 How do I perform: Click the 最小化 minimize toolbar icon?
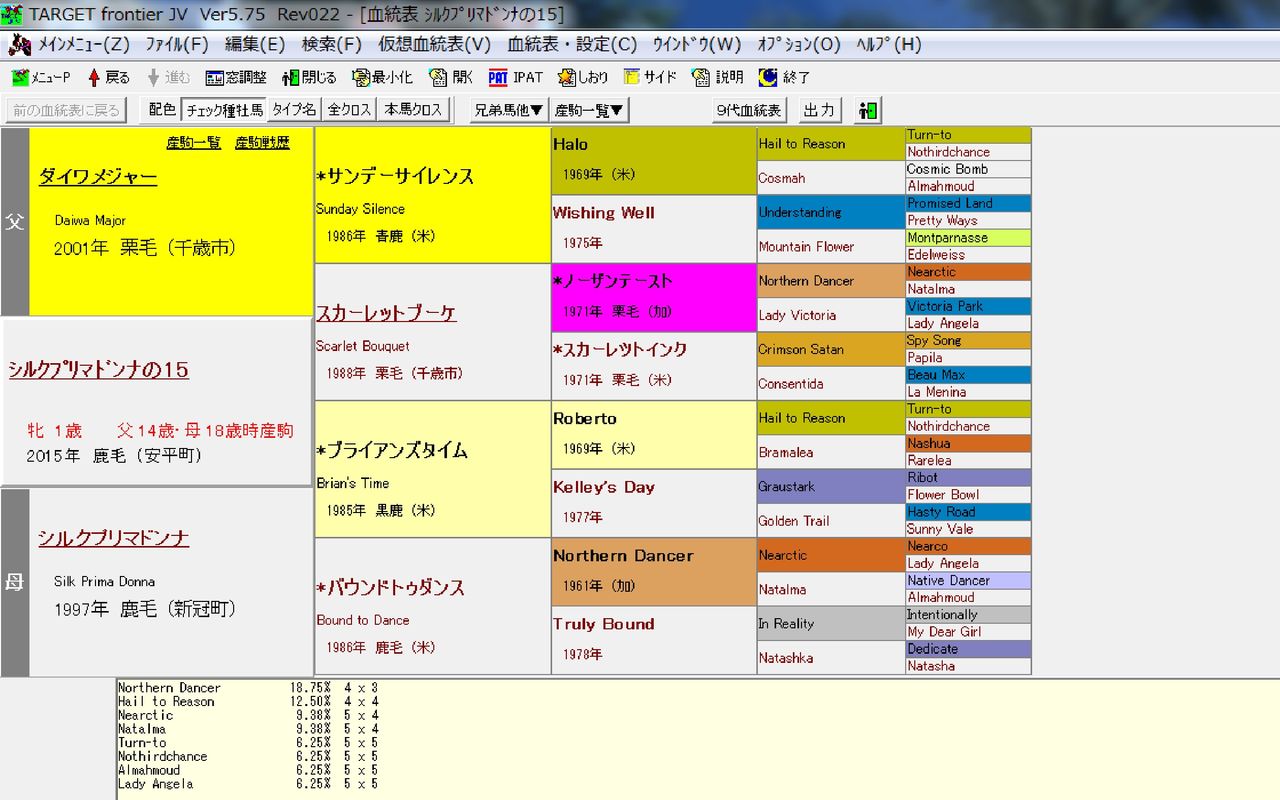tap(382, 77)
